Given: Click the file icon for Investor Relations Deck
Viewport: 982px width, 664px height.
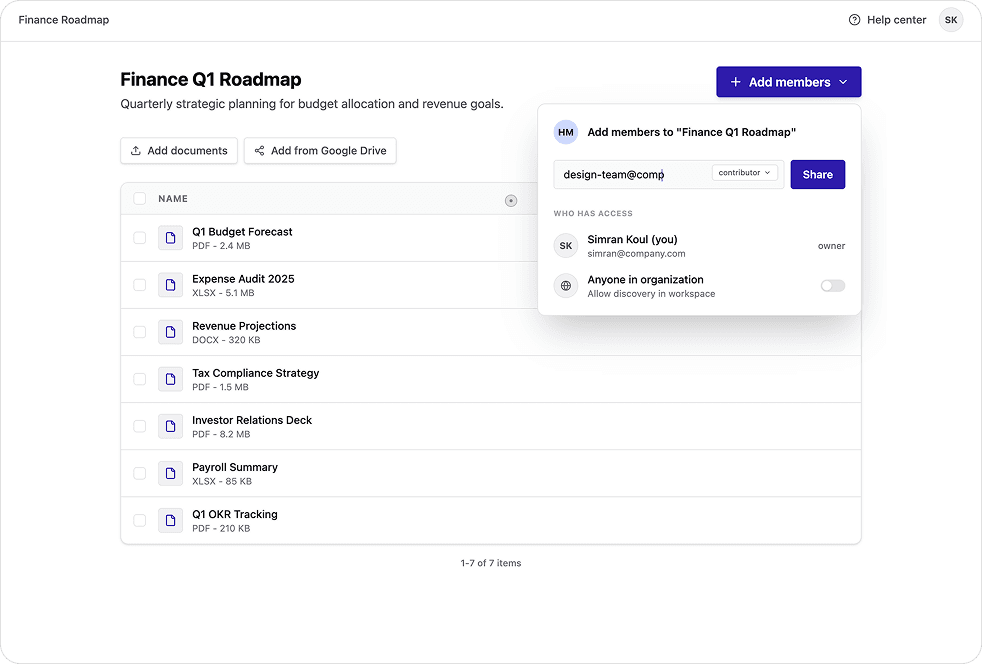Looking at the screenshot, I should 170,426.
